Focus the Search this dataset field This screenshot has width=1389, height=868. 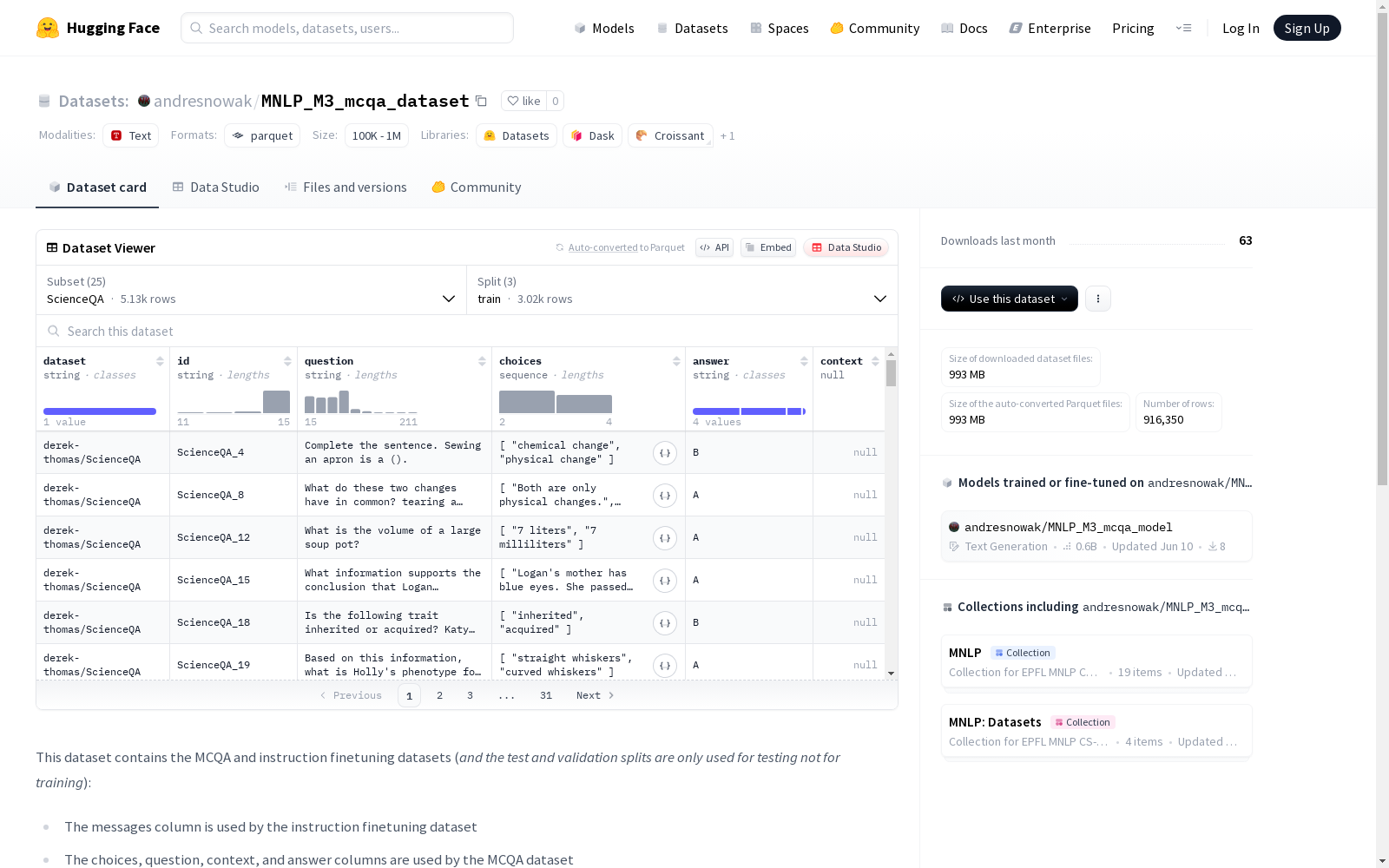coord(467,331)
